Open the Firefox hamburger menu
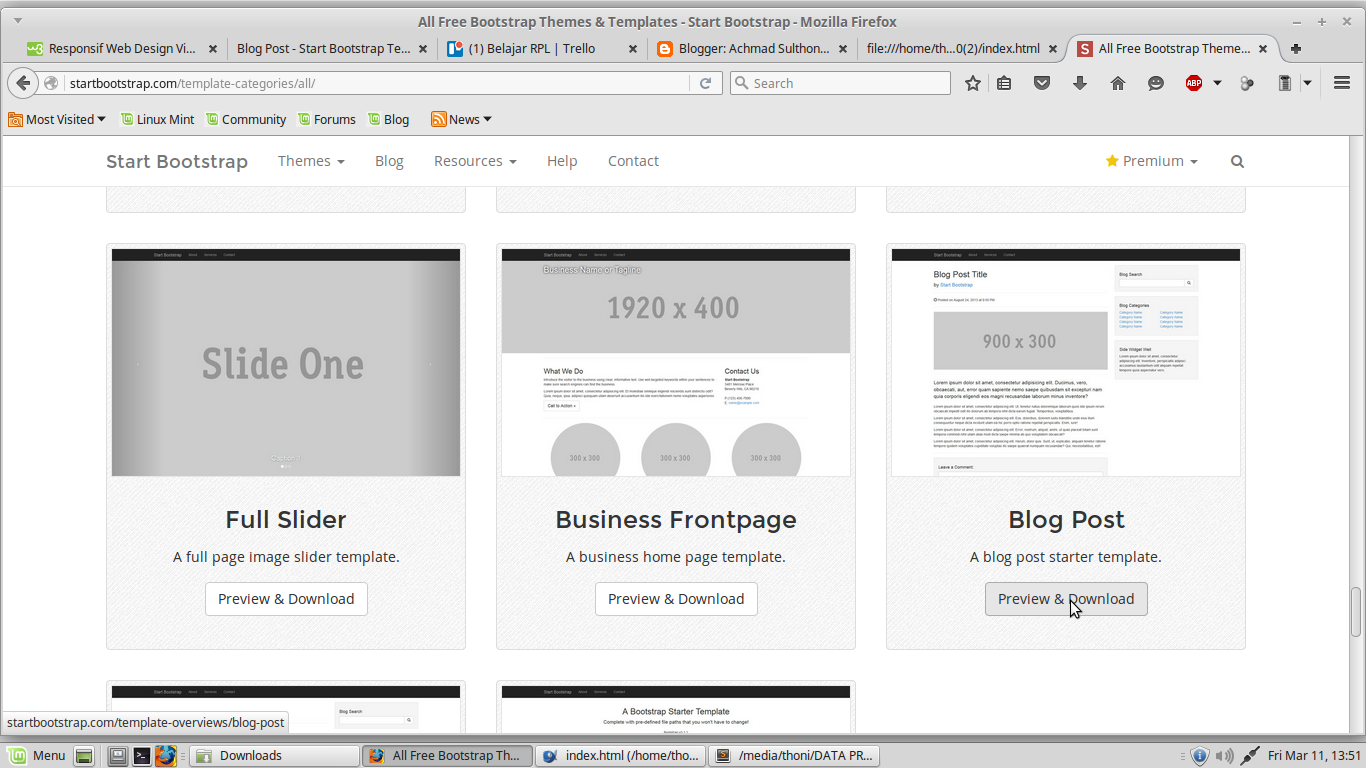The height and width of the screenshot is (768, 1366). click(1341, 83)
